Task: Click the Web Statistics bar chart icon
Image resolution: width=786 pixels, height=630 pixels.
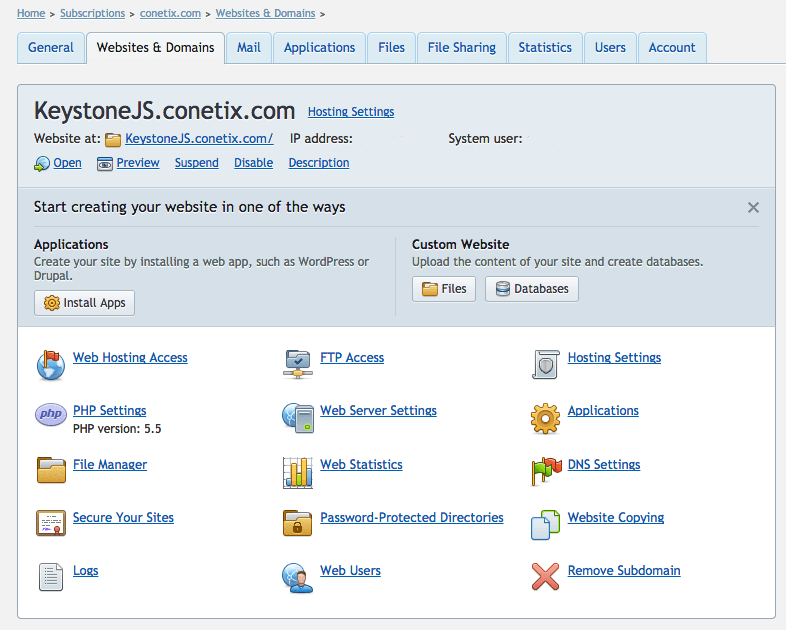Action: 298,472
